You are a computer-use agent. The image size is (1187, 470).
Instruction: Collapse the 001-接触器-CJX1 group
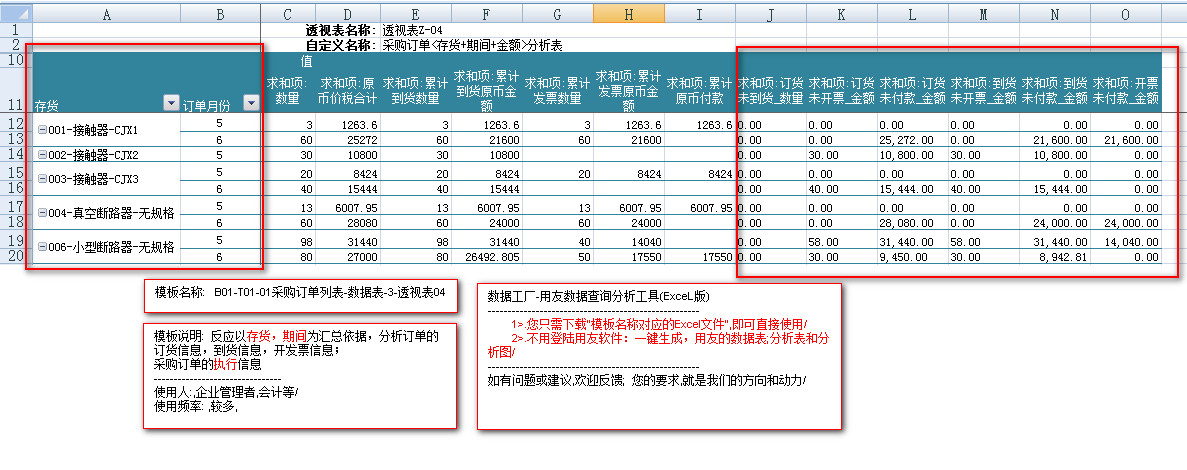click(x=42, y=130)
